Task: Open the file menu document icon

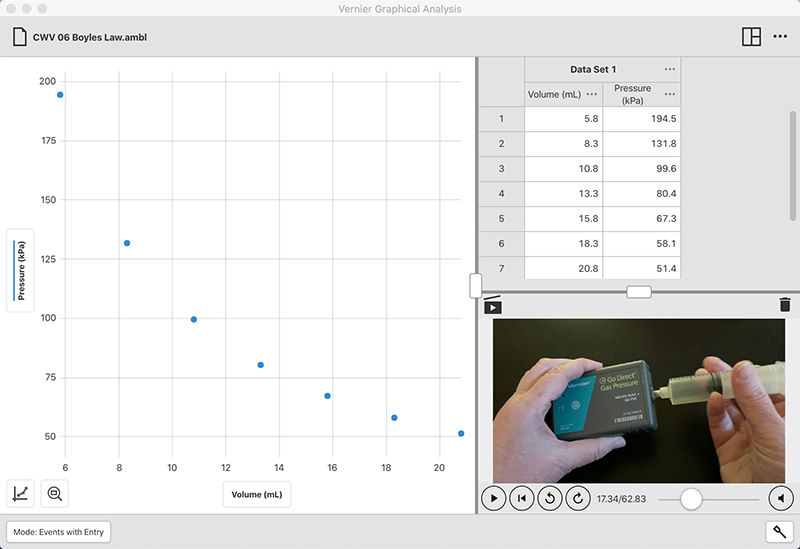Action: (19, 38)
